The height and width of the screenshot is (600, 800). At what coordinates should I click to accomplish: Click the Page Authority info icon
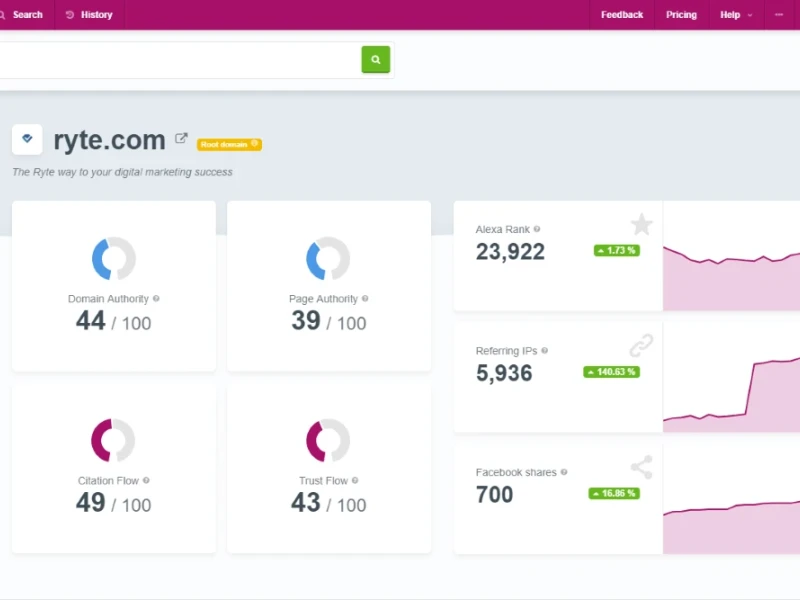(365, 298)
